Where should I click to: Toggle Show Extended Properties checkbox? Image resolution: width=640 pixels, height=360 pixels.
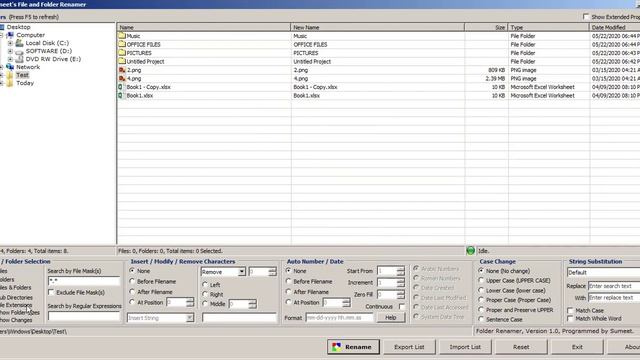pos(586,17)
